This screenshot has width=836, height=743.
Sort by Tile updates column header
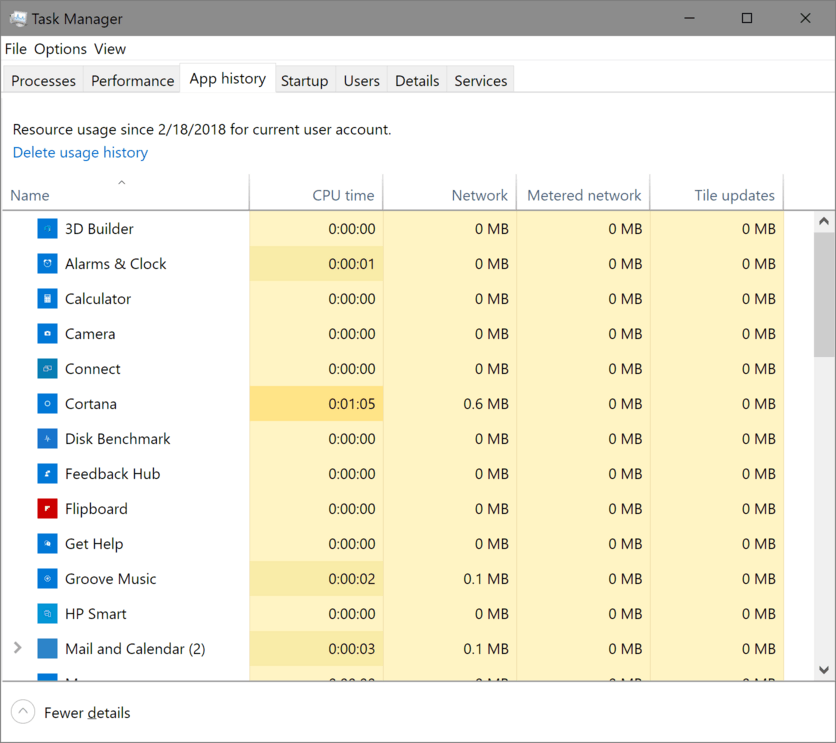717,192
